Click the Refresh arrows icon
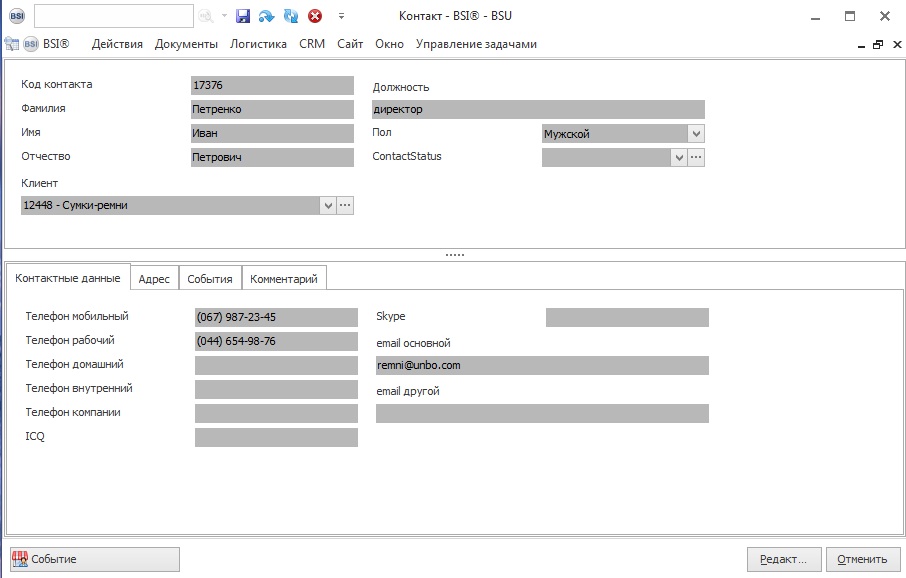Screen dimensions: 906x578 click(x=291, y=16)
